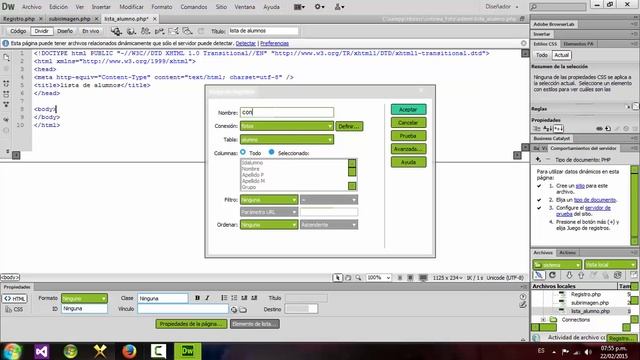Open Firefox from the taskbar
640x360 pixels.
129,351
